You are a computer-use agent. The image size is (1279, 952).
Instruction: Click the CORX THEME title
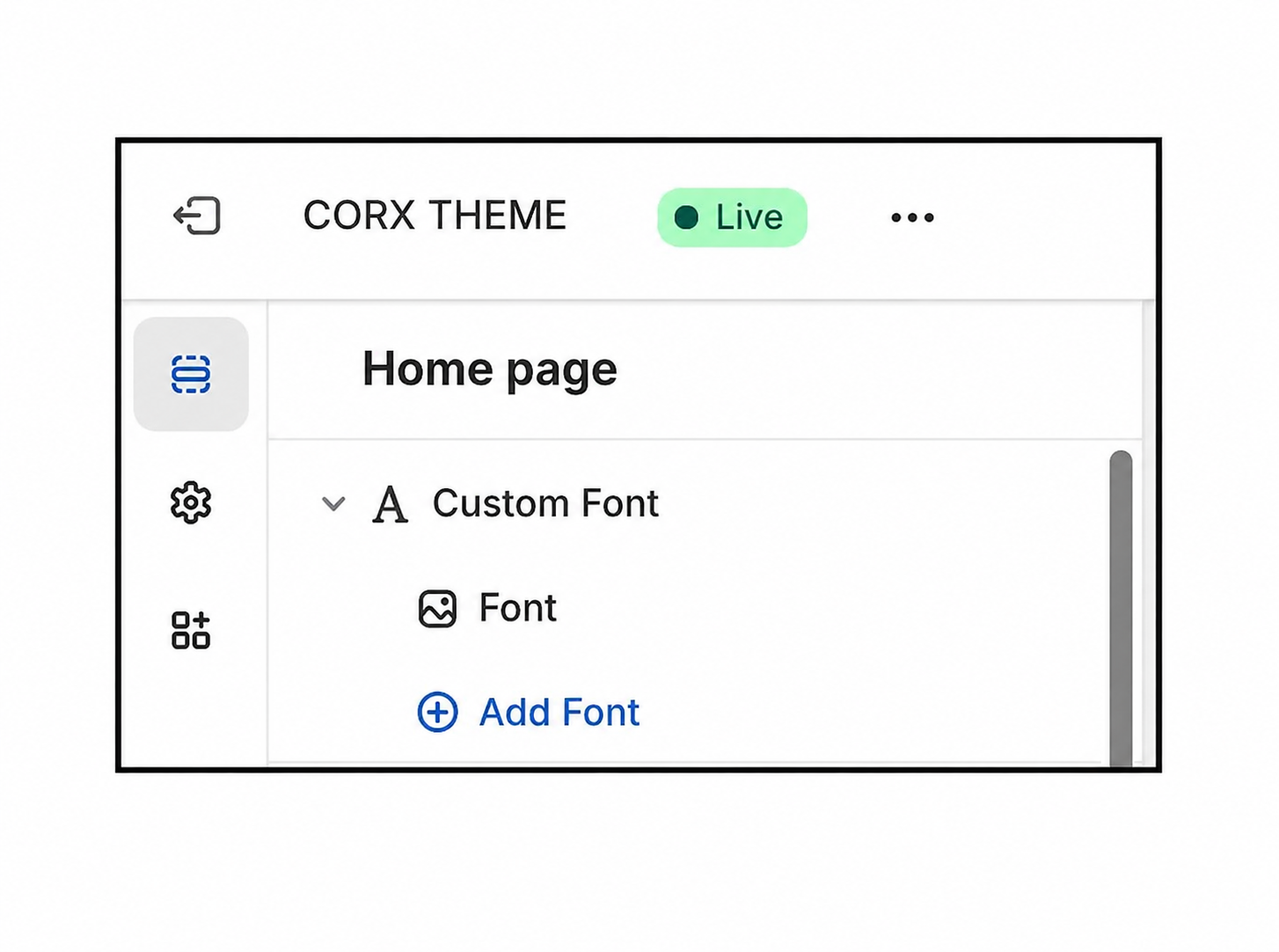coord(435,216)
